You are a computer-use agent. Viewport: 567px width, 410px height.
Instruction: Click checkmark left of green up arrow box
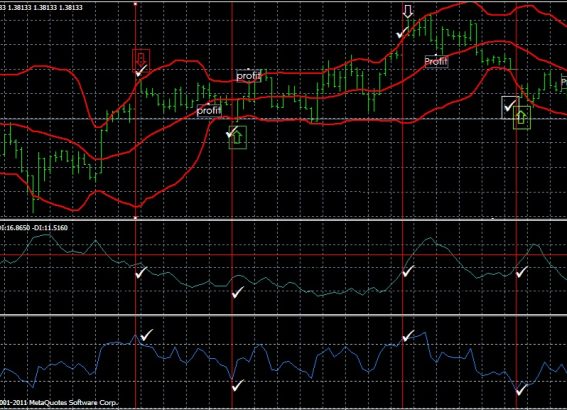[x=232, y=132]
